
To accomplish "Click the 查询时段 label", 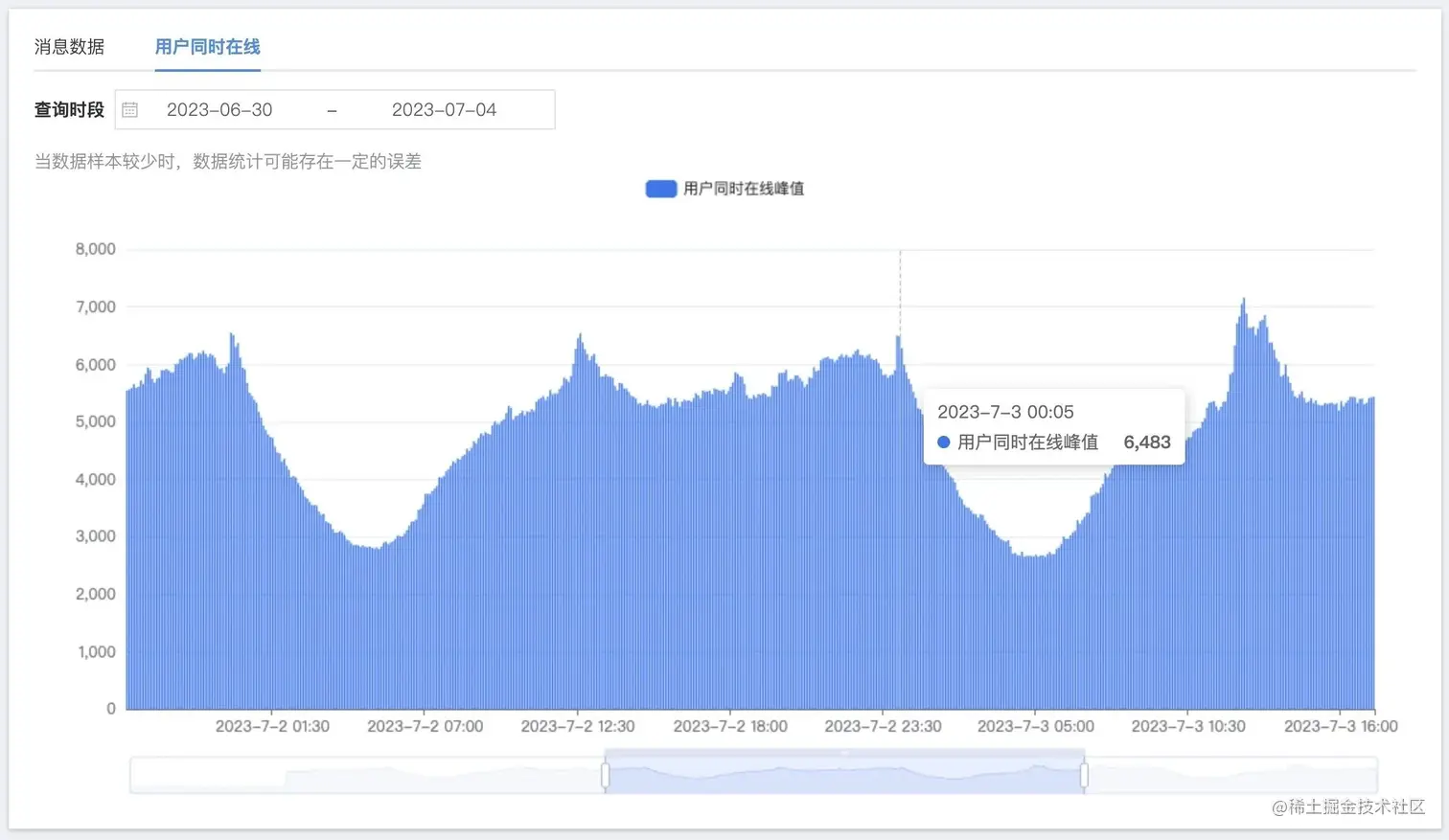I will 68,109.
